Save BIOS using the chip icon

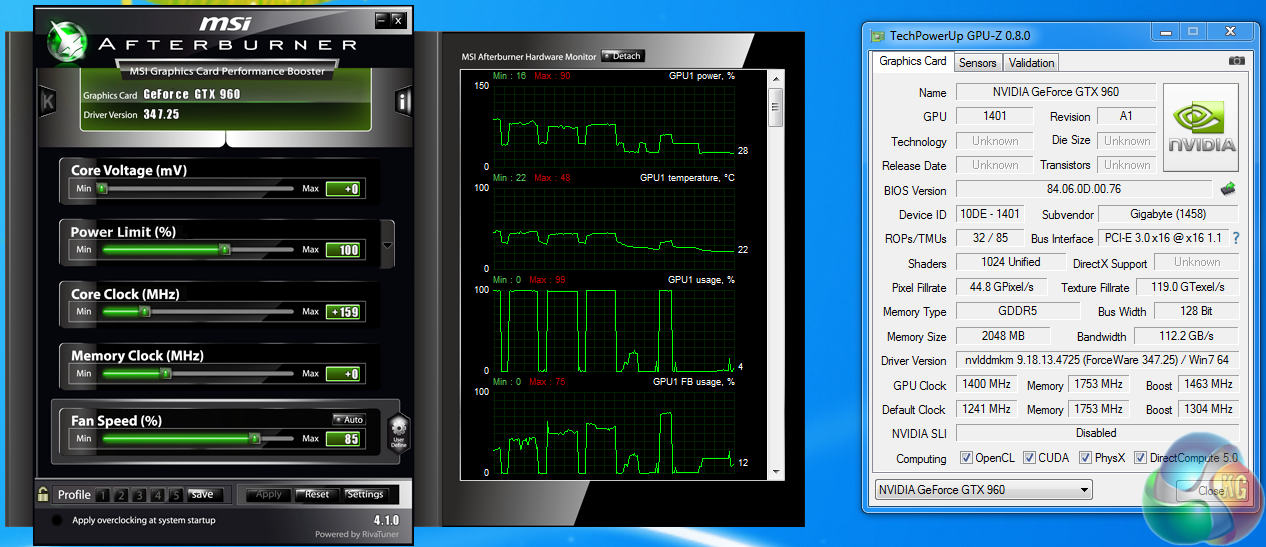click(x=1229, y=188)
